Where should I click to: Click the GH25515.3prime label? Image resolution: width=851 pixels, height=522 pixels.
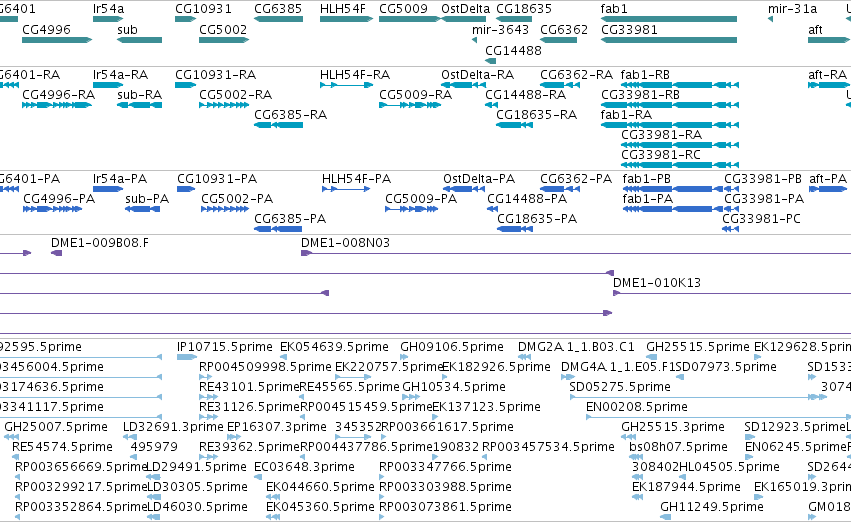672,426
